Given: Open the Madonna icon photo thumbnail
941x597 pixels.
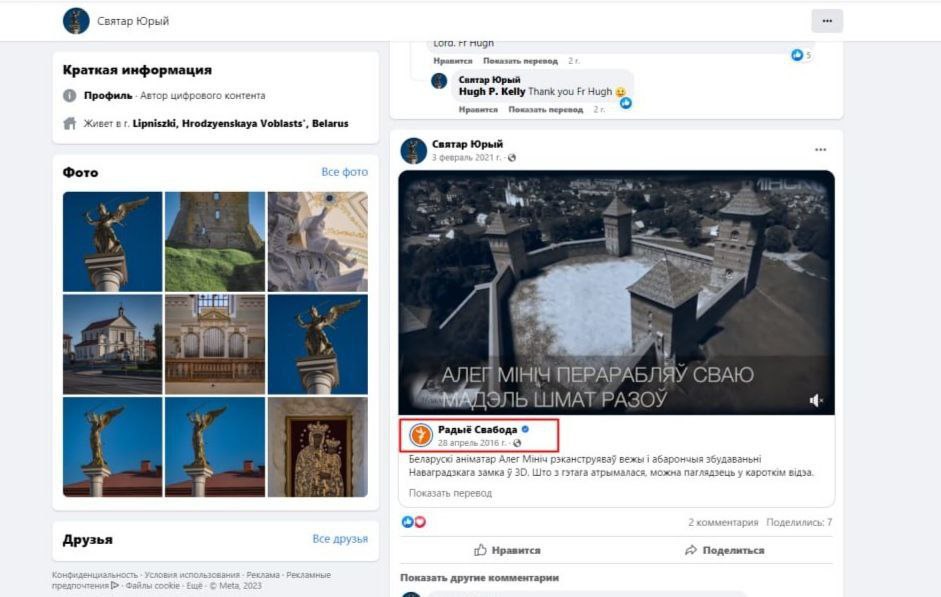Looking at the screenshot, I should (317, 446).
